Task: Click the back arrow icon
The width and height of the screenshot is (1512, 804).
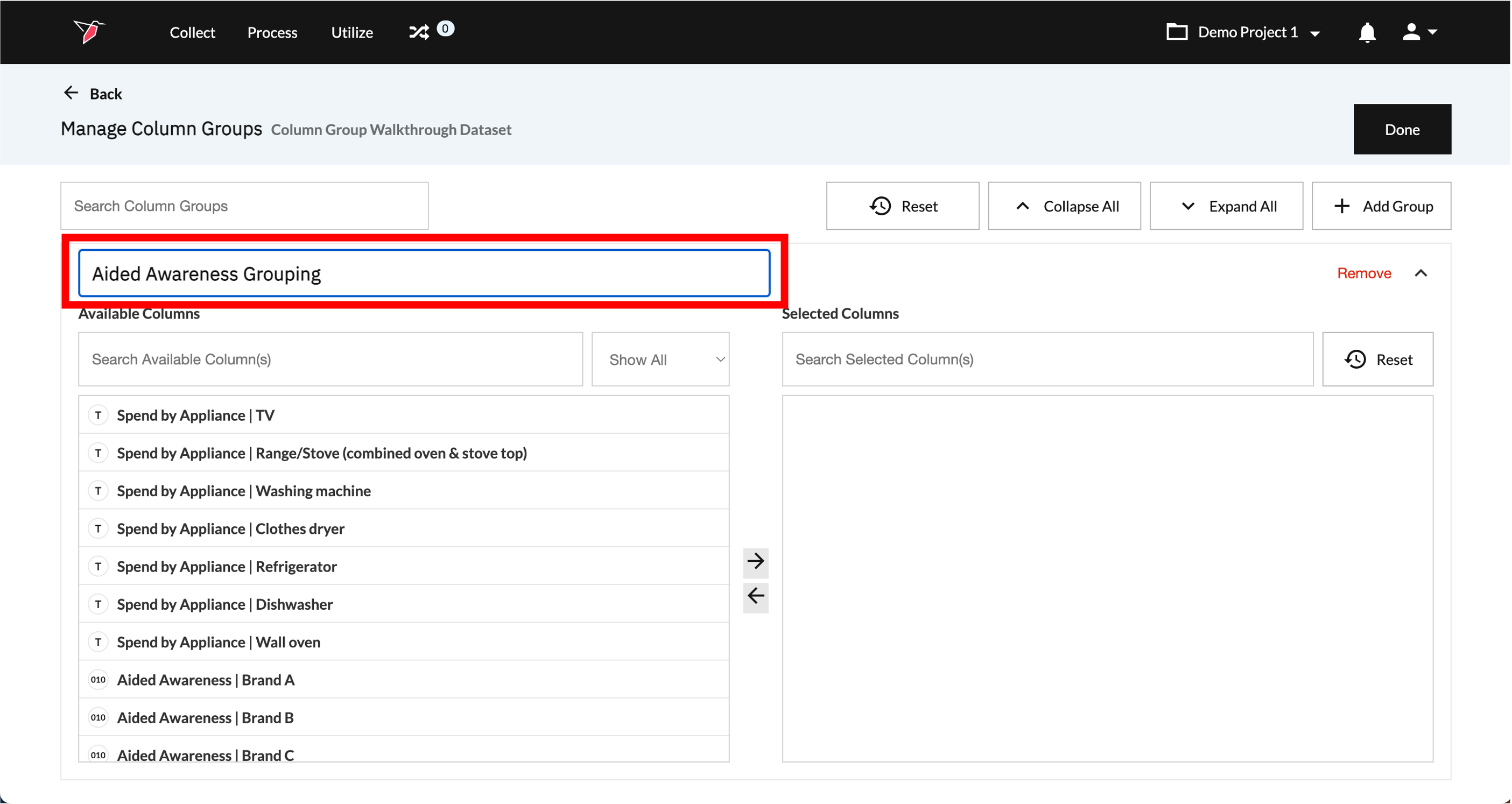Action: click(71, 93)
